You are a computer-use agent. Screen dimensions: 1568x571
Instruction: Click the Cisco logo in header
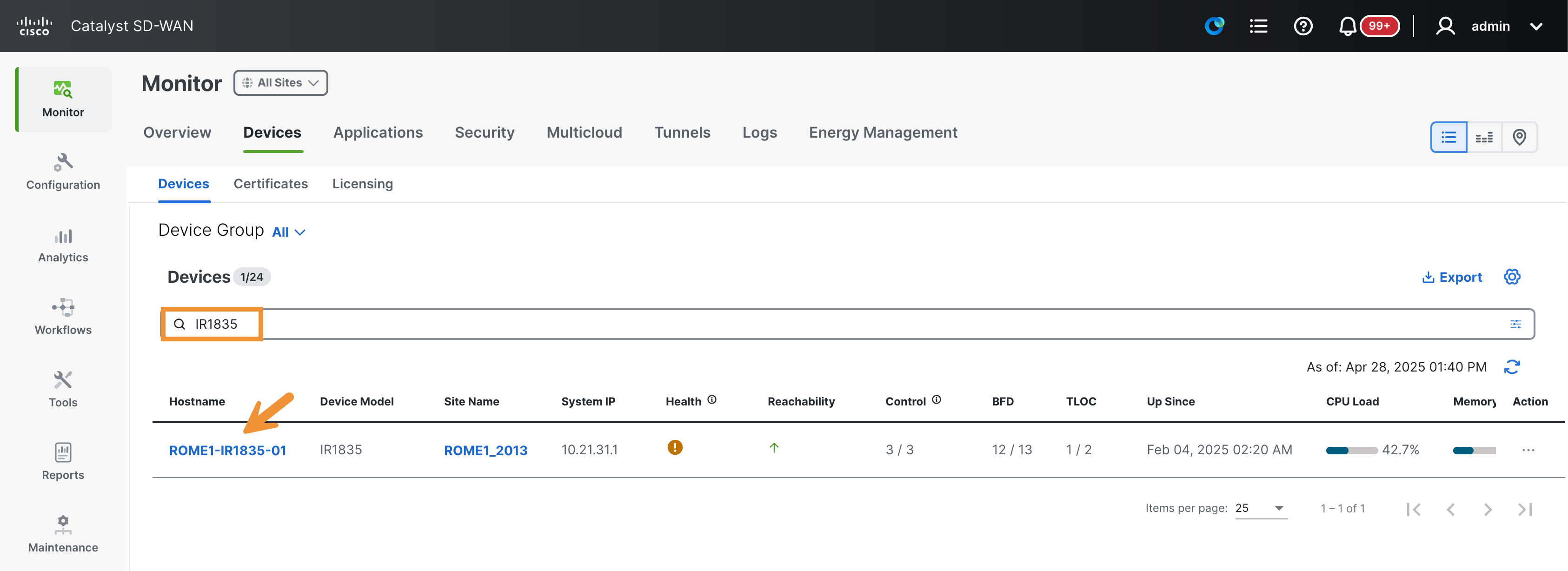coord(34,26)
